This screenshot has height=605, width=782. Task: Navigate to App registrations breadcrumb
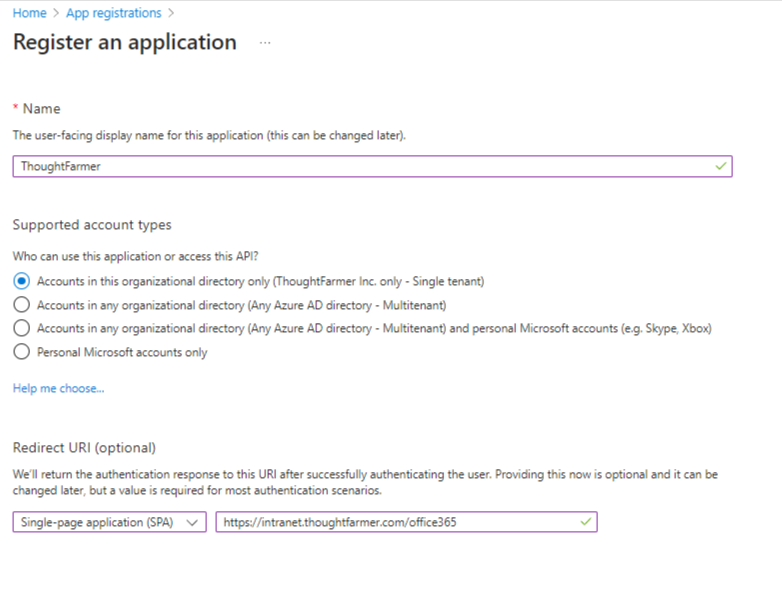pyautogui.click(x=113, y=13)
